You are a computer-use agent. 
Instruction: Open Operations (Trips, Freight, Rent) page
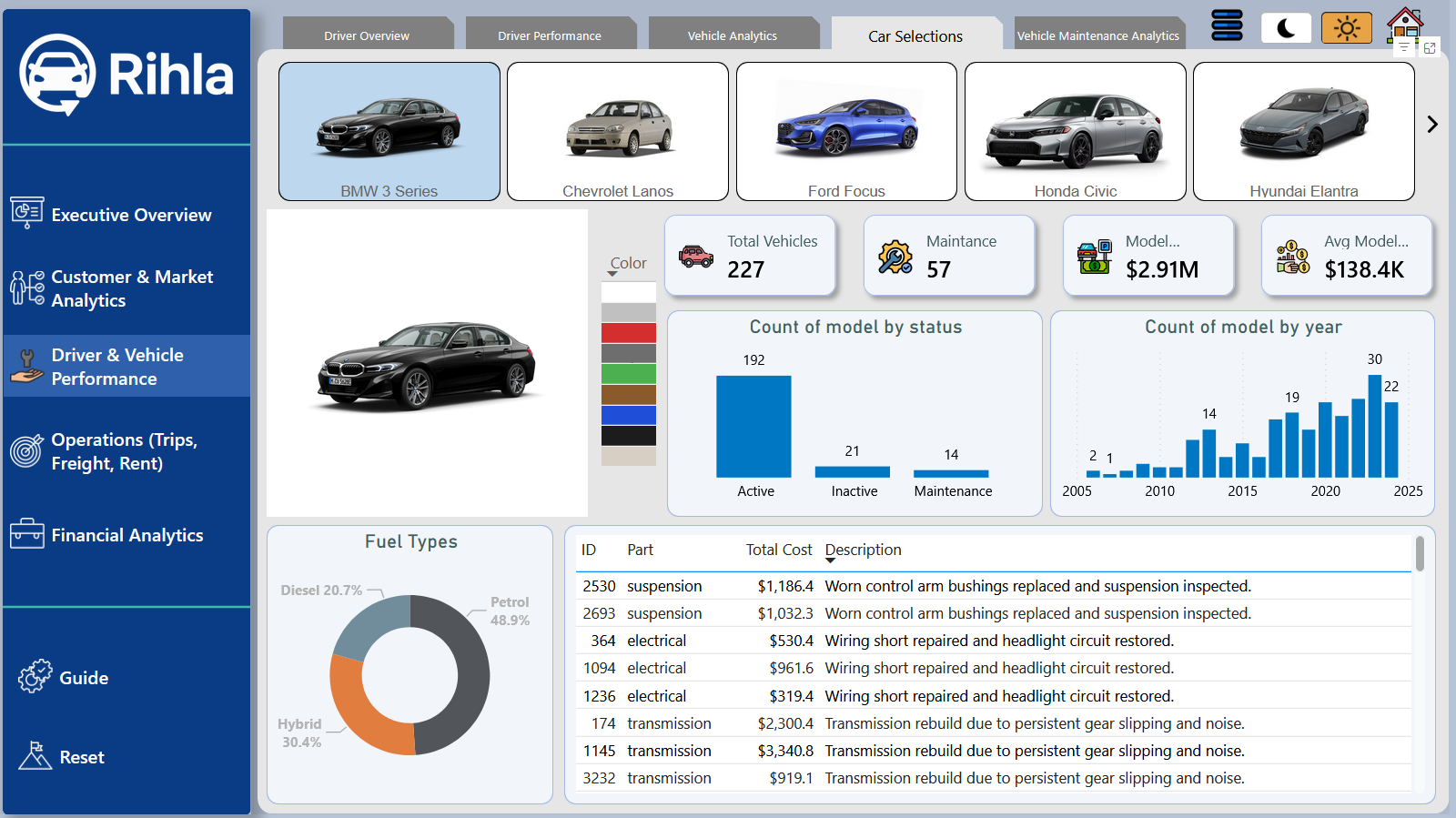click(126, 451)
